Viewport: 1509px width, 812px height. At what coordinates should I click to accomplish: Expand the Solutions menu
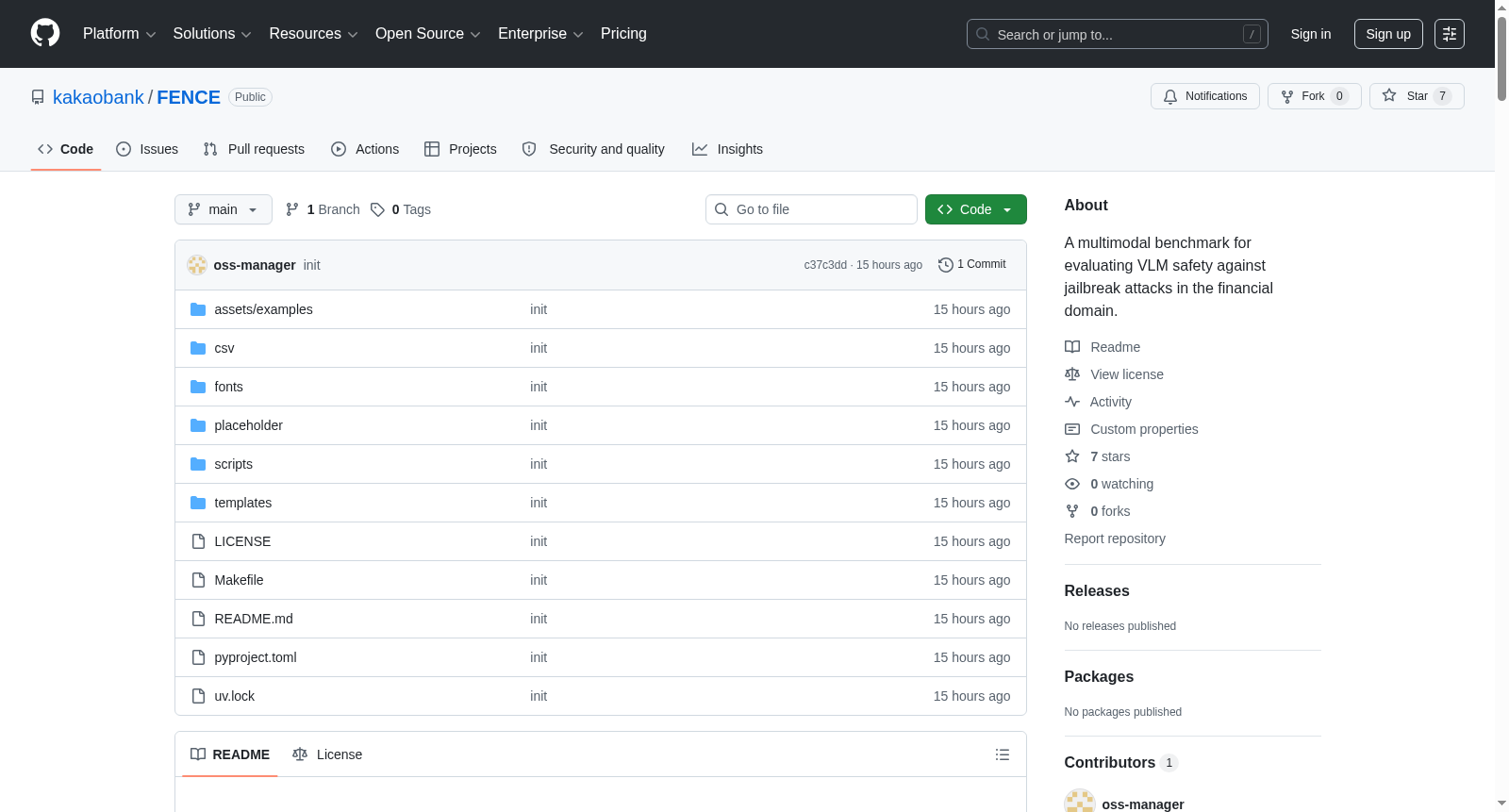tap(212, 34)
